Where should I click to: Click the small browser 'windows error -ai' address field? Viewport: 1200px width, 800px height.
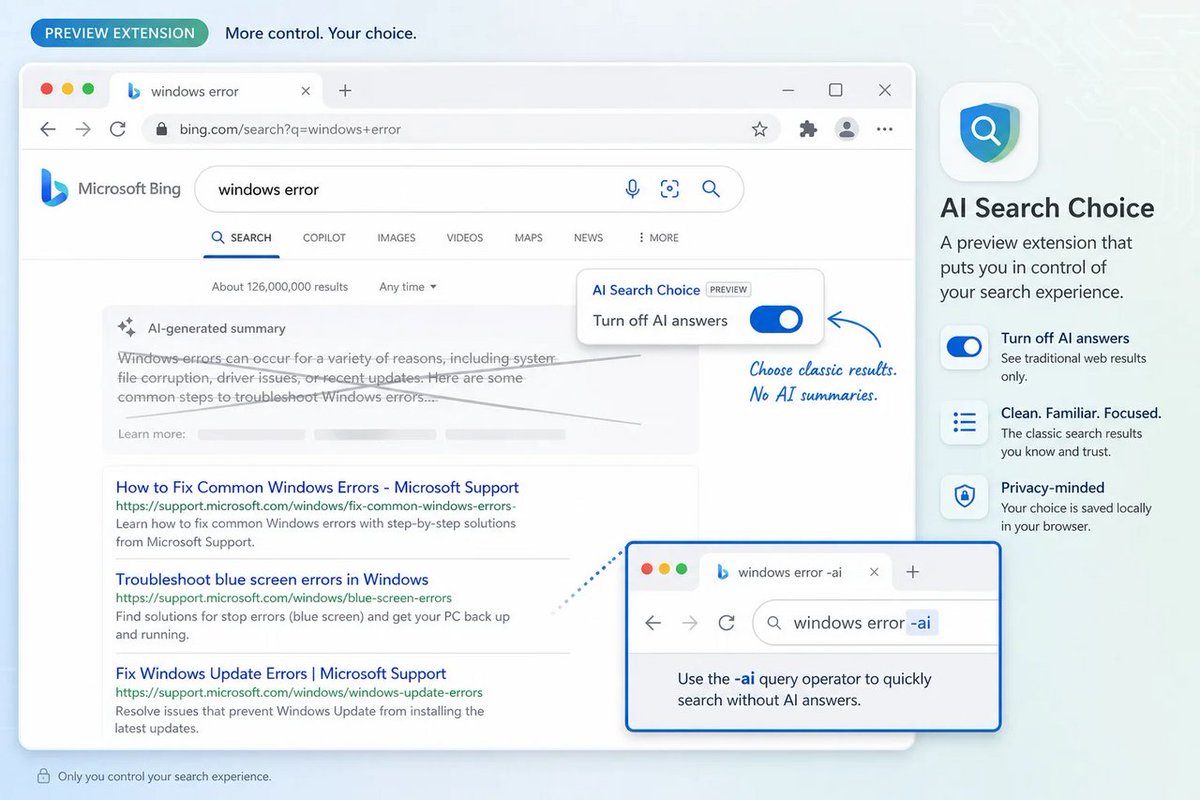tap(876, 623)
